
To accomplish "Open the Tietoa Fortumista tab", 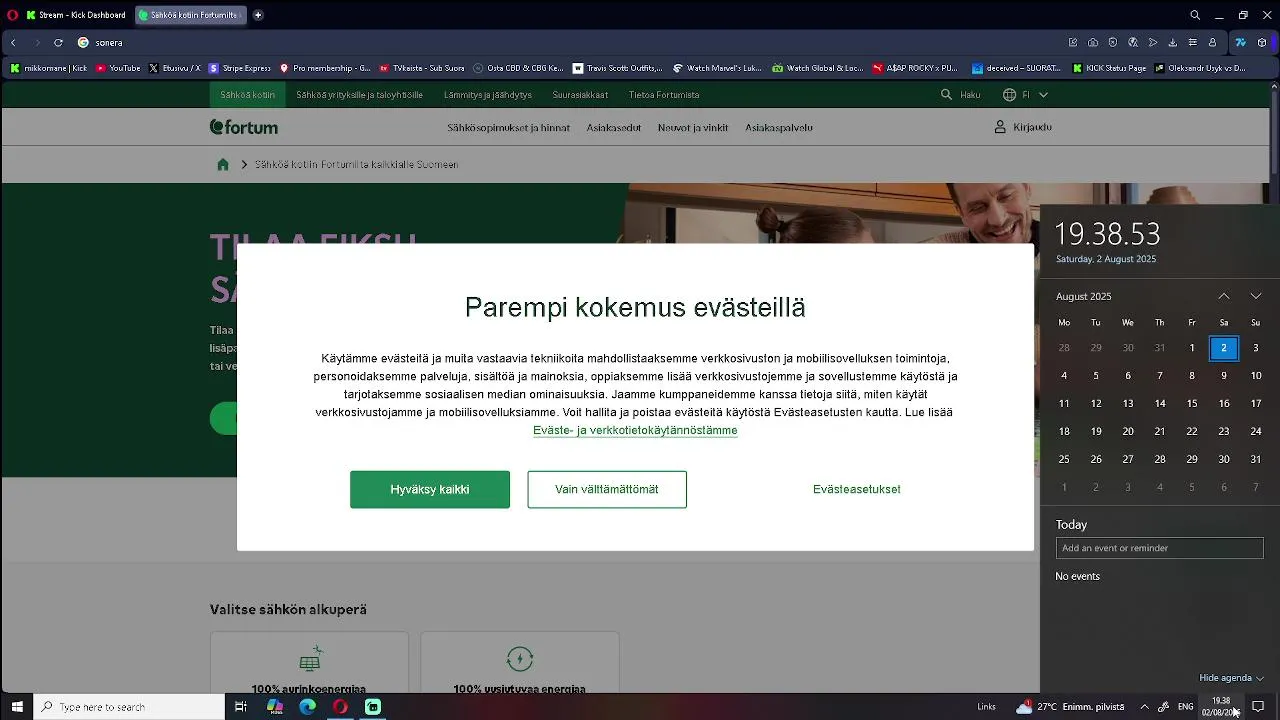I will (x=664, y=95).
